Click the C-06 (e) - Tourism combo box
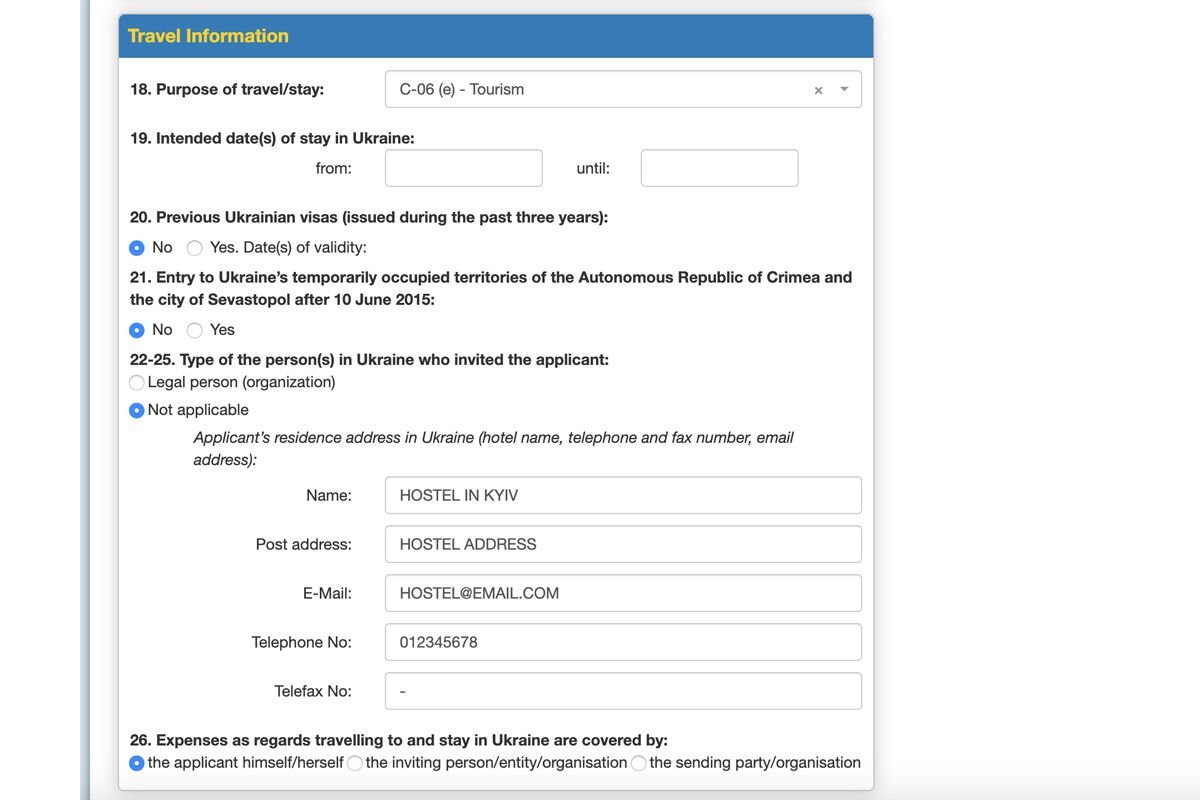Viewport: 1200px width, 800px height. tap(623, 89)
